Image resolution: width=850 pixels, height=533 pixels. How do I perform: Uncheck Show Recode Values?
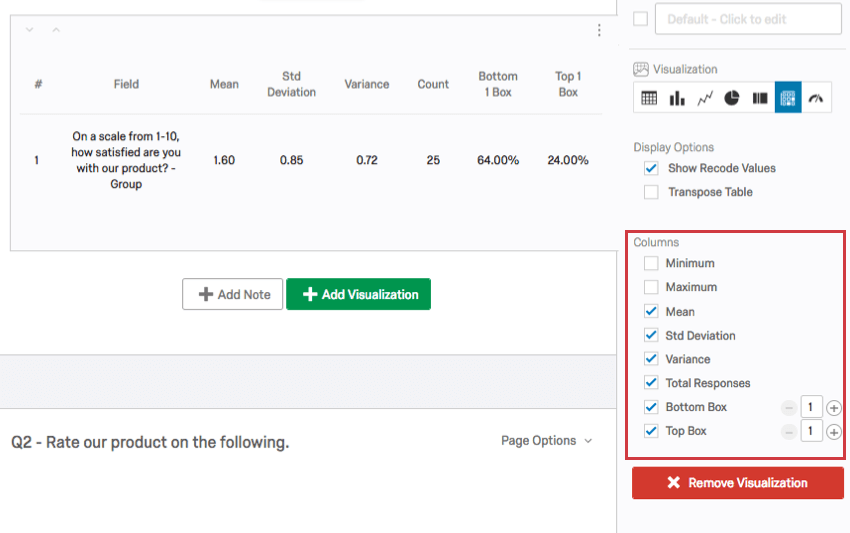tap(651, 168)
